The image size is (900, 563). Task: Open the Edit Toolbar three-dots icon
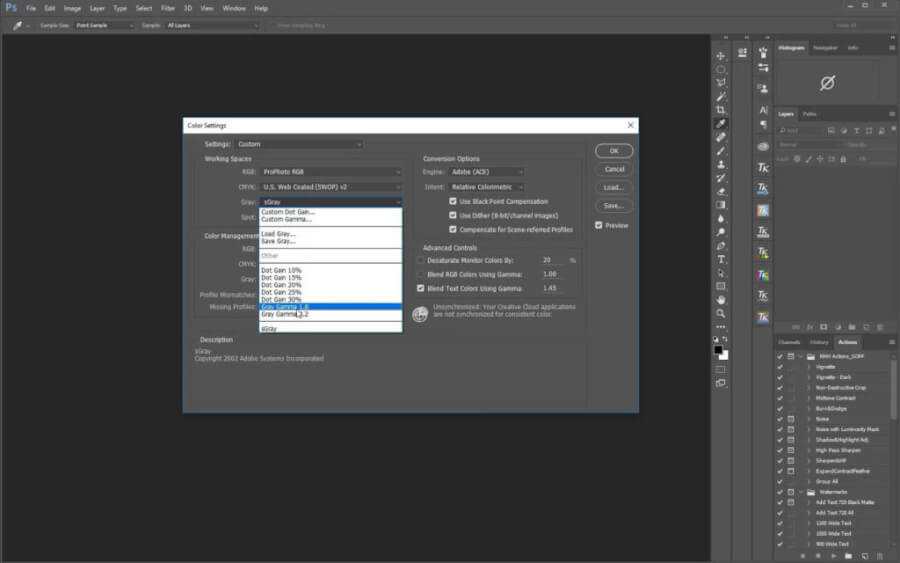click(x=720, y=327)
